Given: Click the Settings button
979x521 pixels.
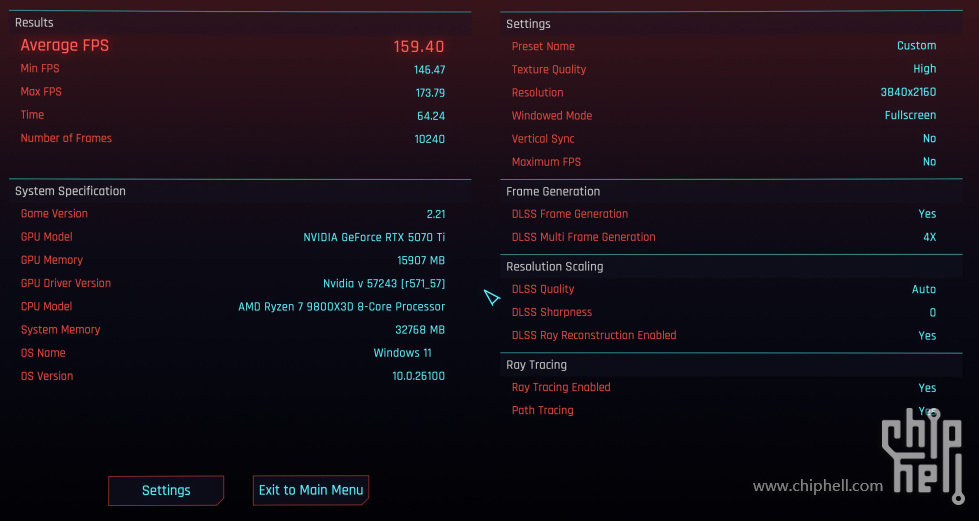Looking at the screenshot, I should pyautogui.click(x=166, y=490).
